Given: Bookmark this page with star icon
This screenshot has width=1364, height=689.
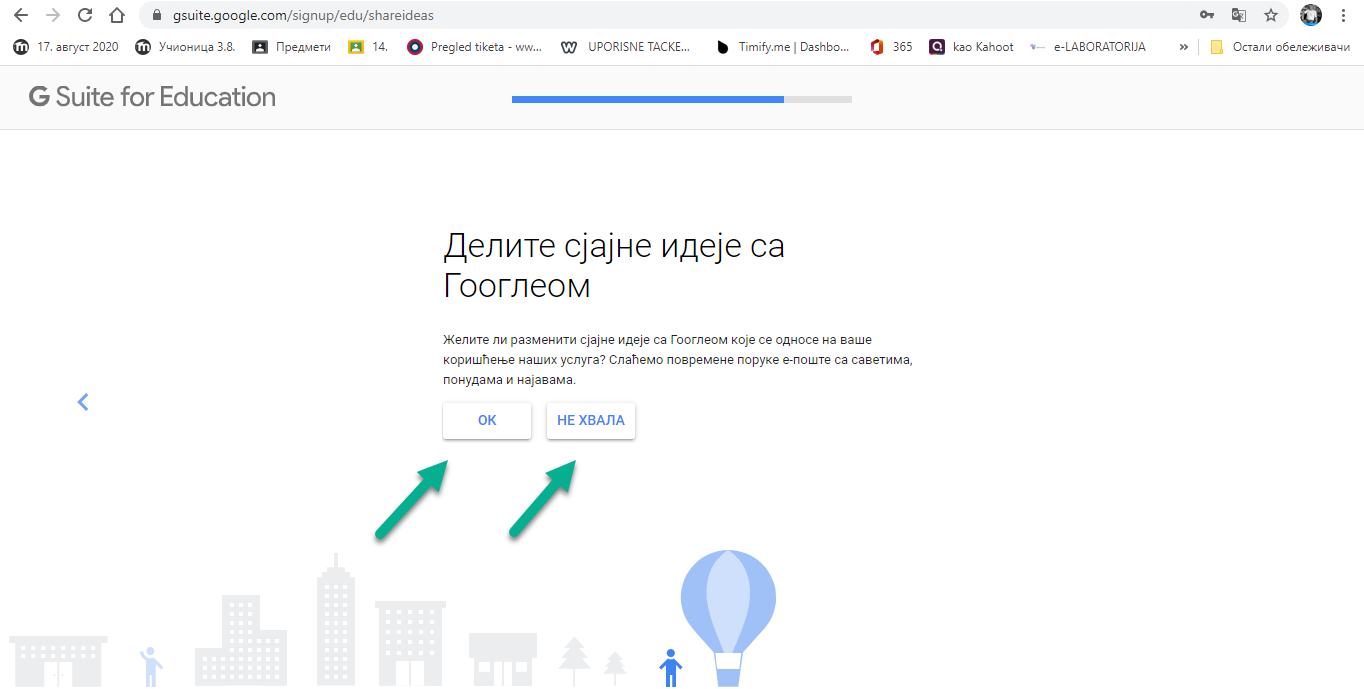Looking at the screenshot, I should click(x=1271, y=15).
